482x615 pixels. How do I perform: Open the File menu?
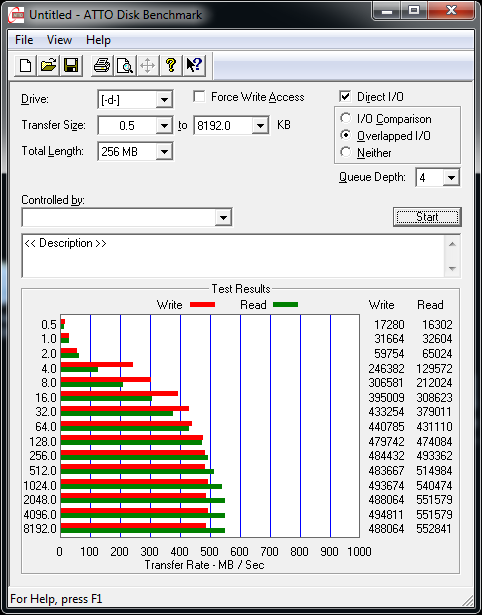24,40
